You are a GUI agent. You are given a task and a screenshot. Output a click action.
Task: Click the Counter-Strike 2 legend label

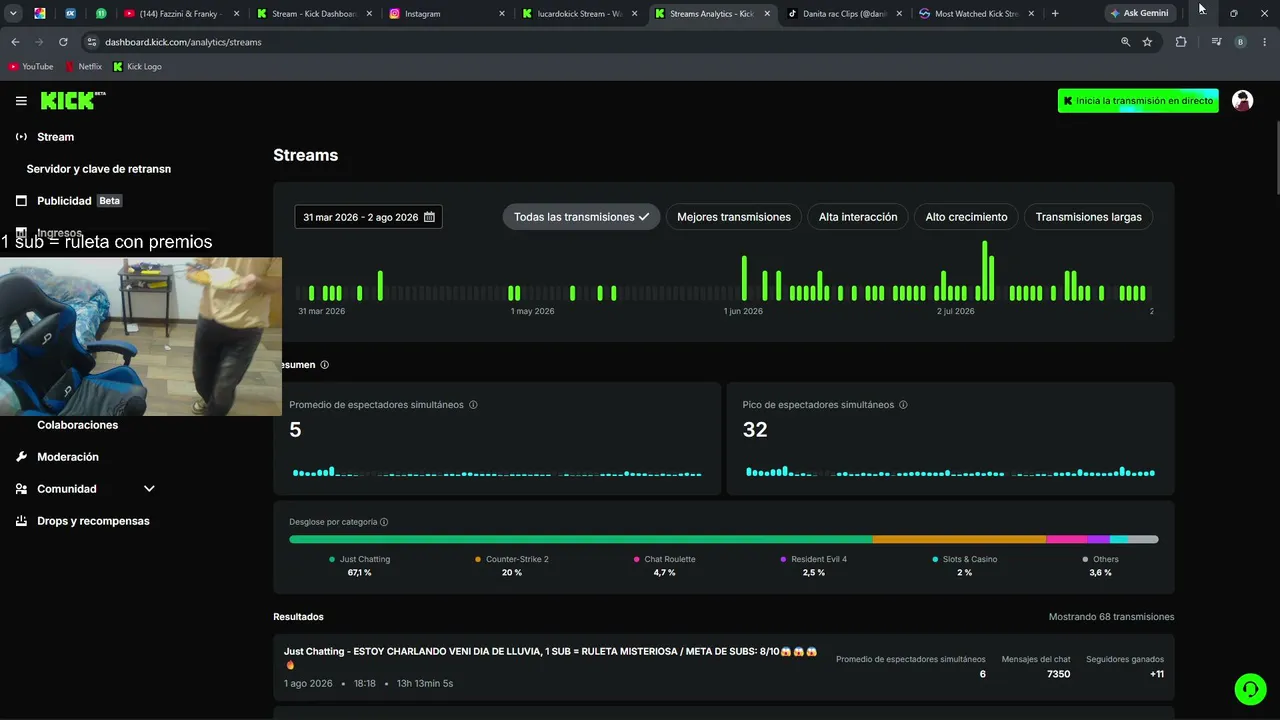(517, 559)
